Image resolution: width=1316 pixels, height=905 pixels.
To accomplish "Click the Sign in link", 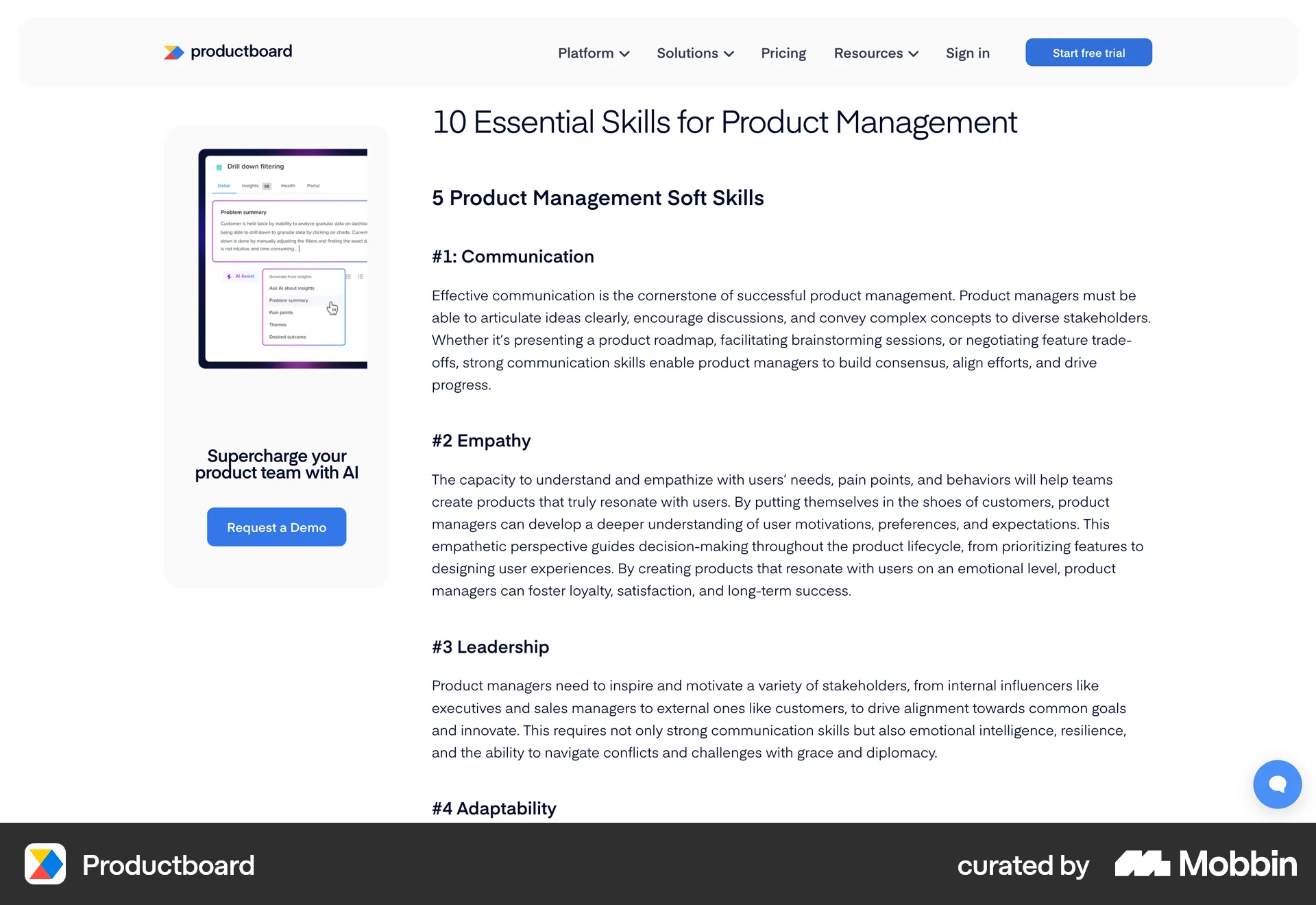I will point(967,53).
